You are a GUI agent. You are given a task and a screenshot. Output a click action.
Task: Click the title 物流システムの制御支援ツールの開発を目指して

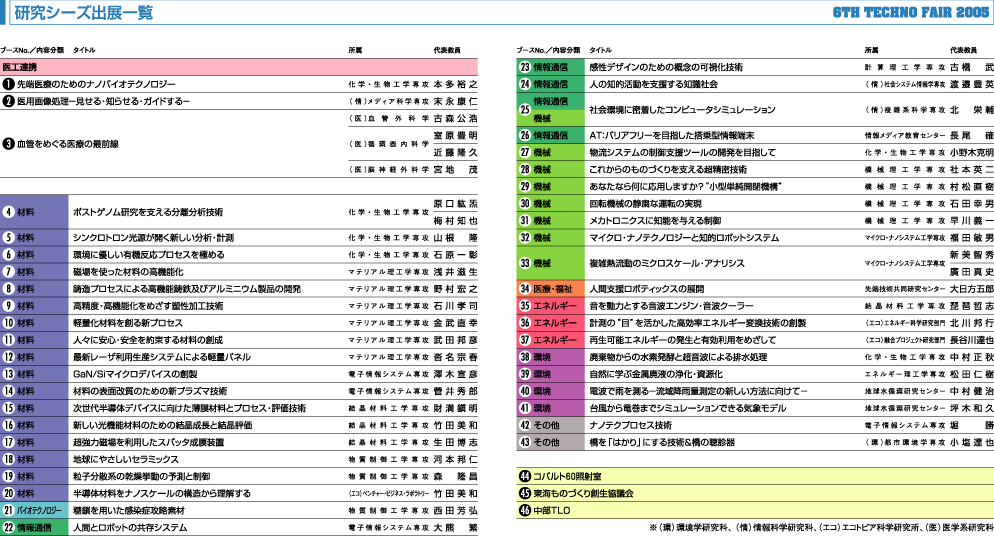coord(682,153)
